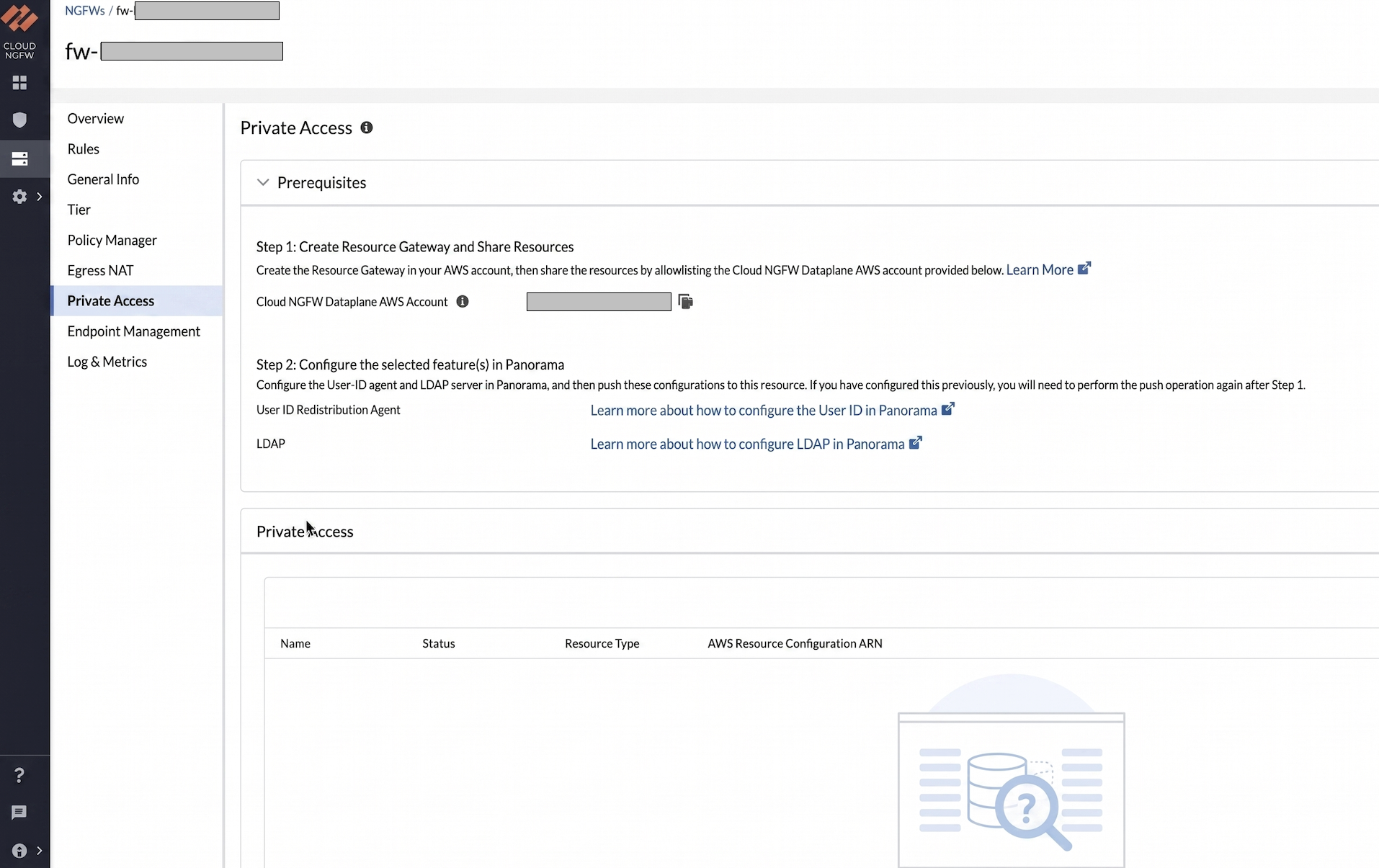This screenshot has height=868, width=1379.
Task: Open the dashboard grid icon in sidebar
Action: tap(19, 83)
